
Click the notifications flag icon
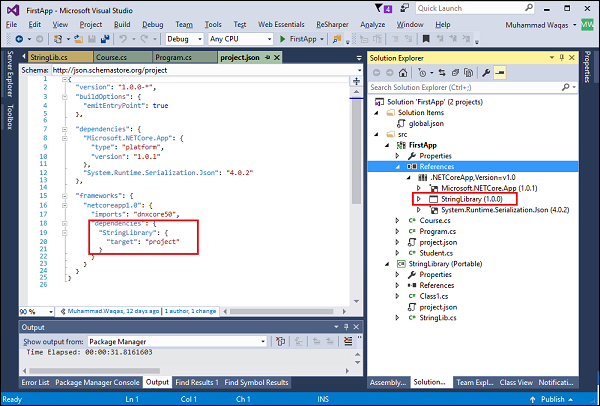point(383,8)
